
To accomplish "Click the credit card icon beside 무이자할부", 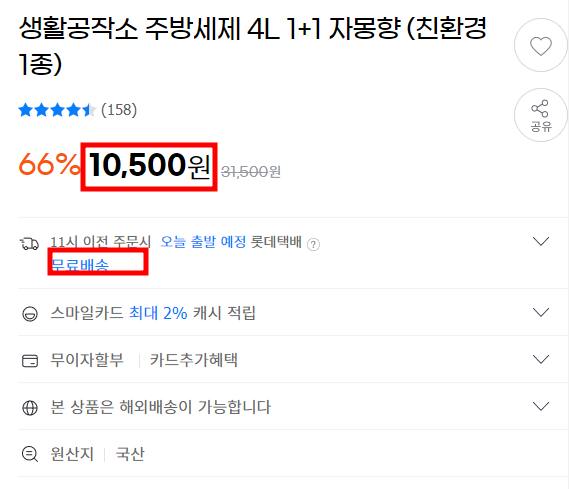I will (x=30, y=361).
